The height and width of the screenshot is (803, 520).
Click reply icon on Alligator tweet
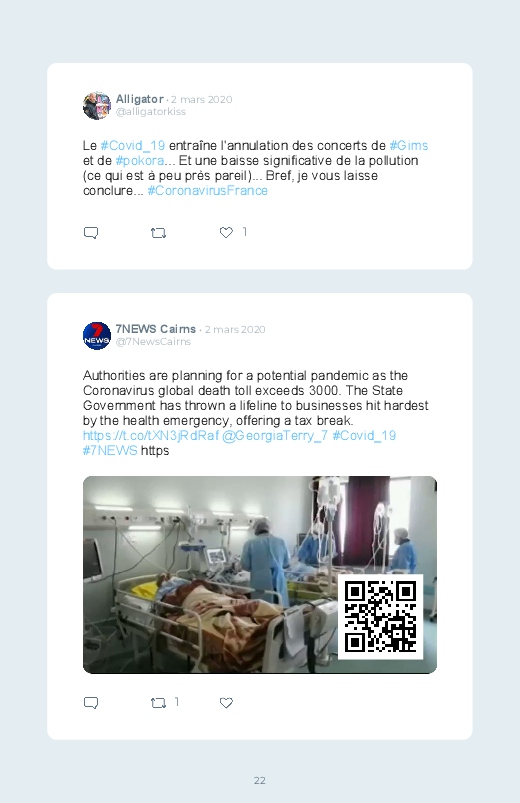pos(91,233)
